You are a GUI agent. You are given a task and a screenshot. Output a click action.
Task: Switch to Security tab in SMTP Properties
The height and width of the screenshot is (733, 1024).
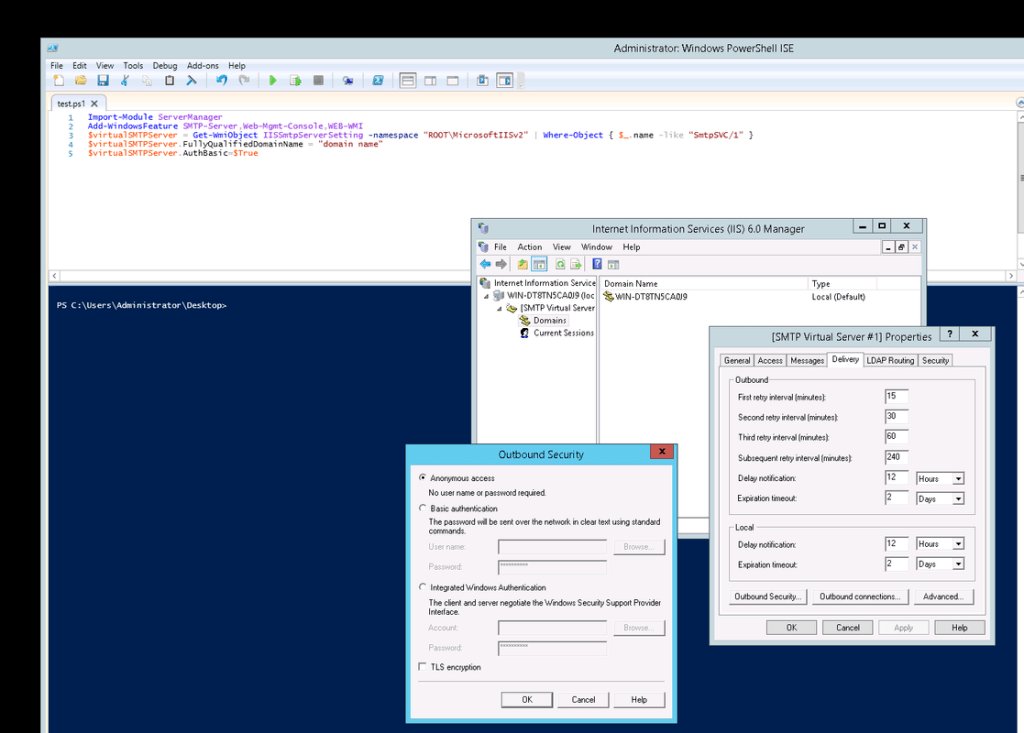point(935,361)
